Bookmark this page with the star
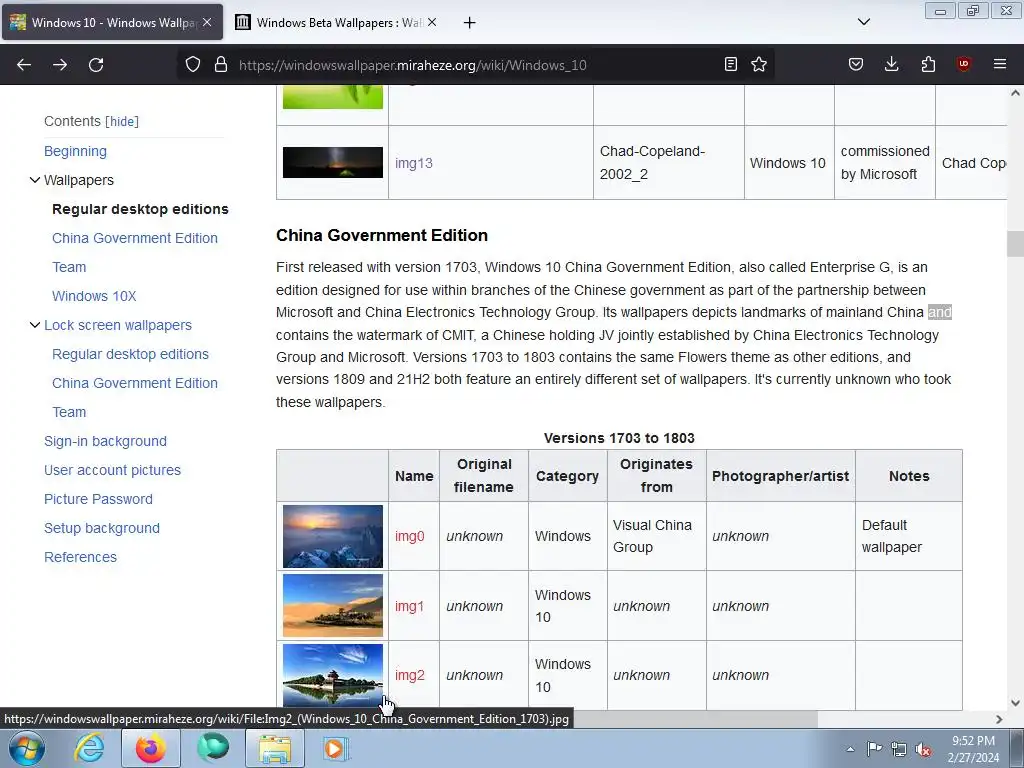Screen dimensions: 1024x768 [x=759, y=64]
